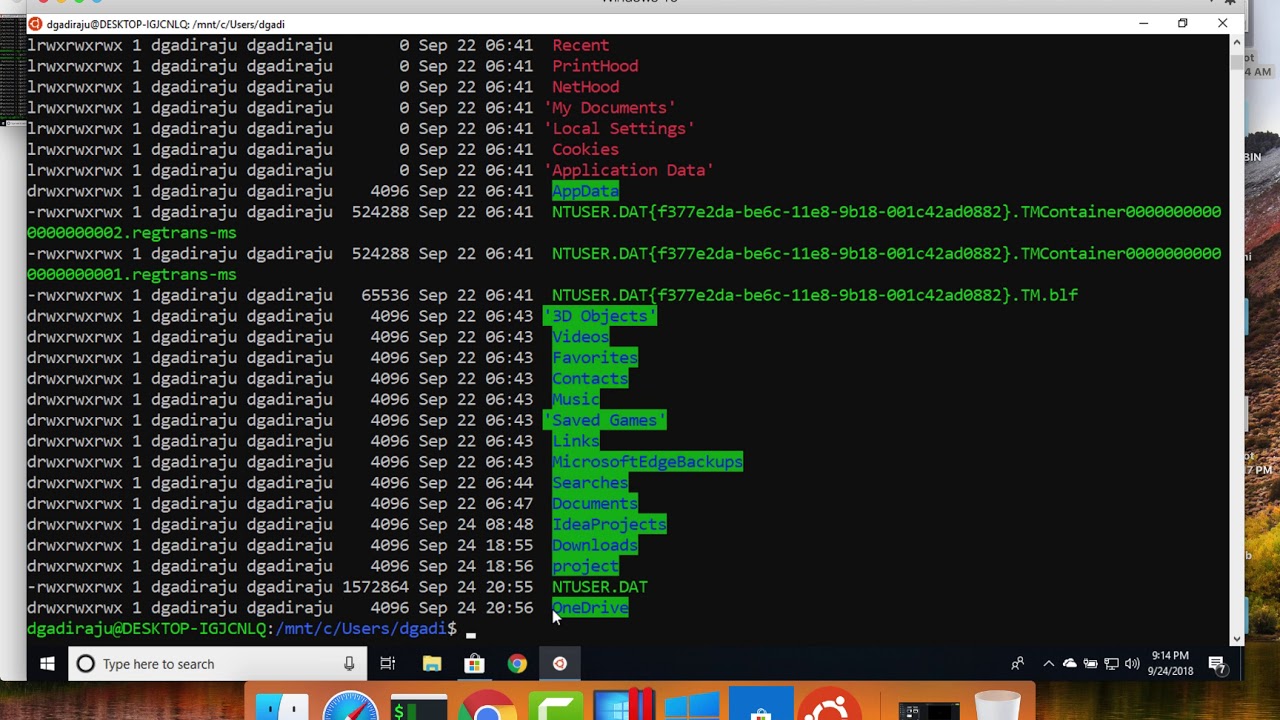Click the Links directory entry
Viewport: 1280px width, 720px height.
click(575, 441)
